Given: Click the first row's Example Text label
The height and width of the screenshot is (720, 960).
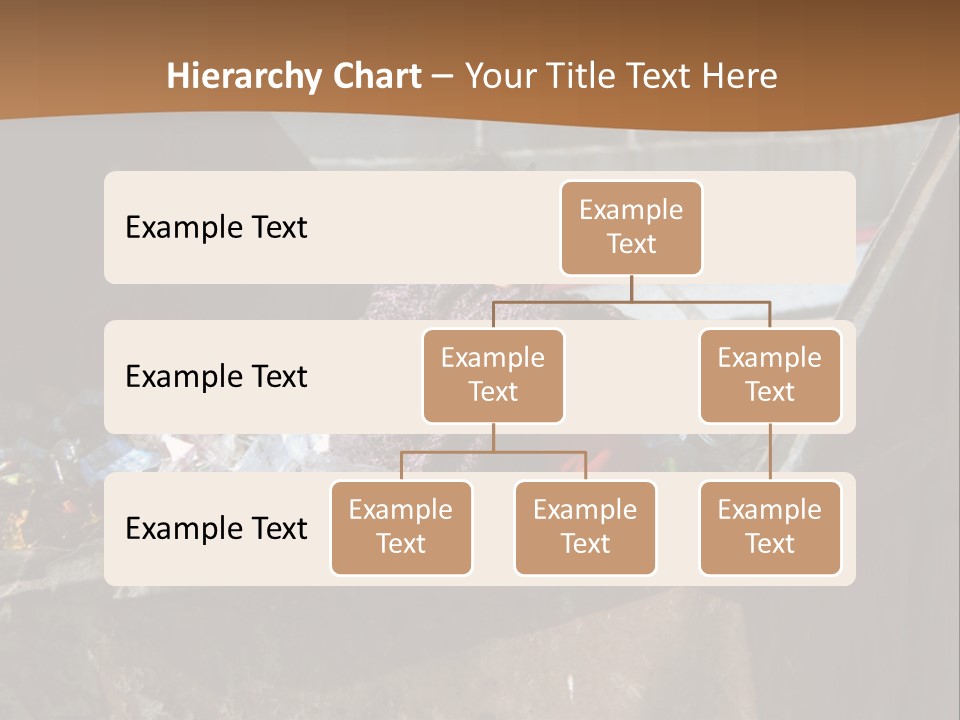Looking at the screenshot, I should tap(216, 228).
